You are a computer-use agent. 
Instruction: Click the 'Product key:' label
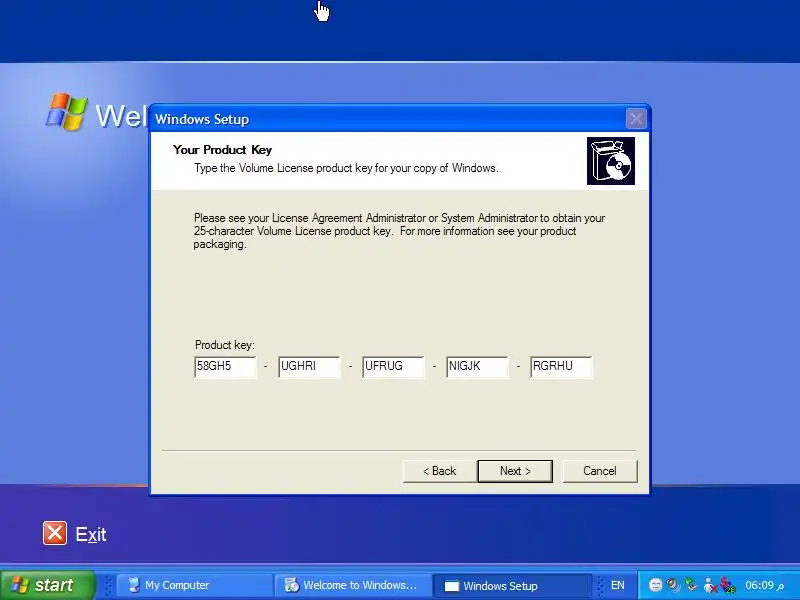click(x=224, y=345)
